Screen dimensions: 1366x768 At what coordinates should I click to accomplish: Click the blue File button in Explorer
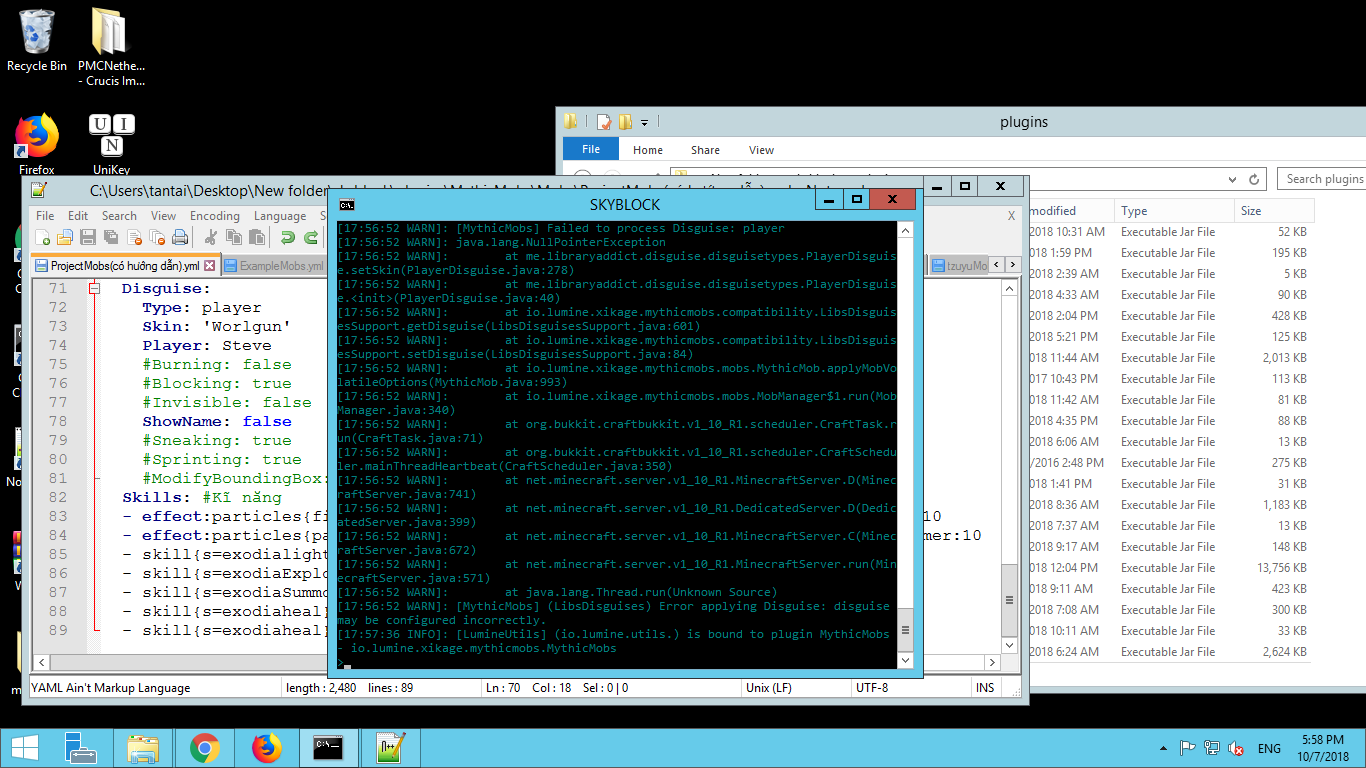coord(591,149)
